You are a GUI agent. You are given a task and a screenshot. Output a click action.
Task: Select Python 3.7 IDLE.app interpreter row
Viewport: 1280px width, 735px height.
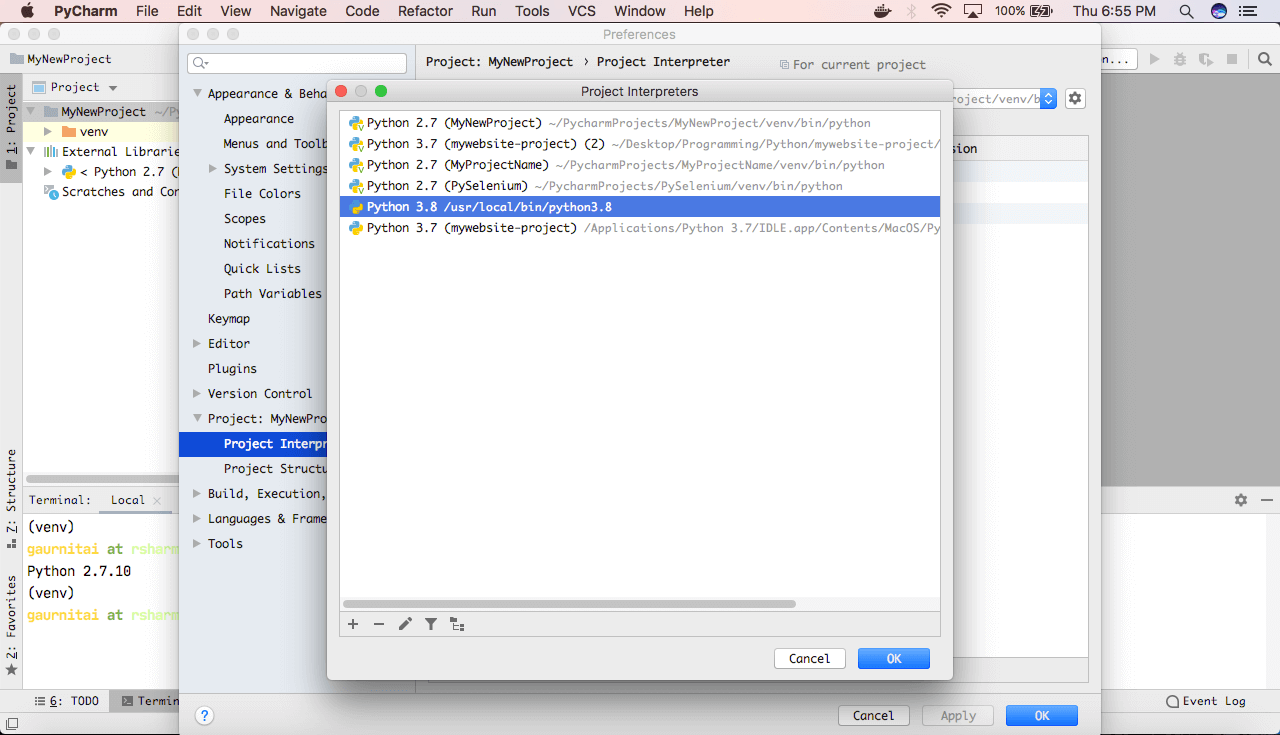640,228
